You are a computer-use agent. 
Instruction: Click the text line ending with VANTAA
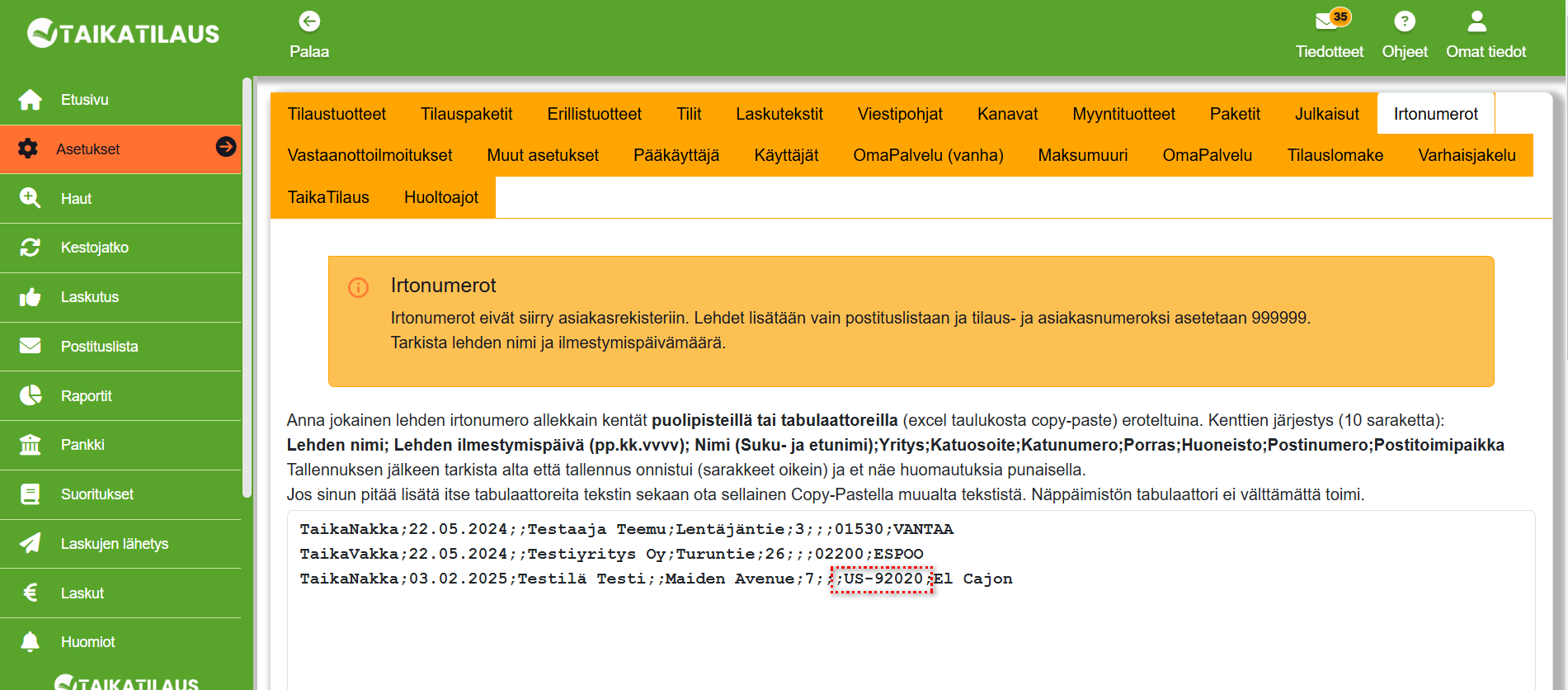pos(626,529)
